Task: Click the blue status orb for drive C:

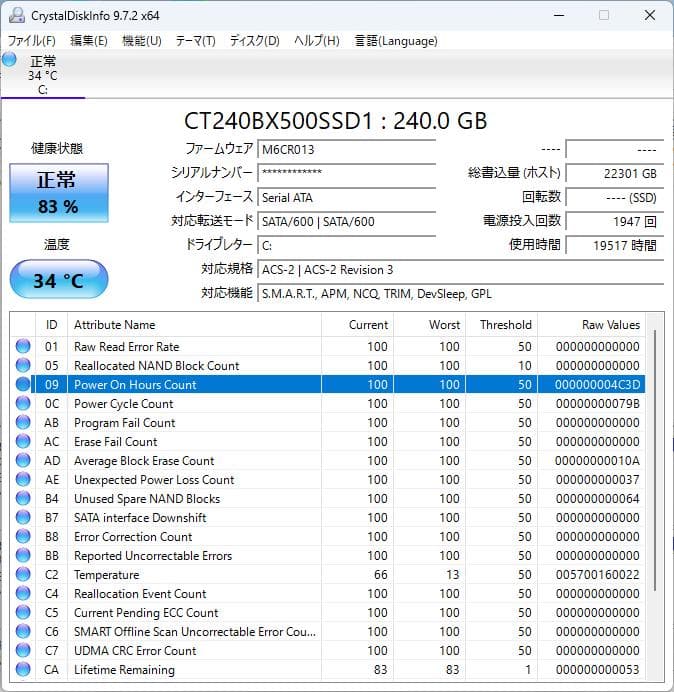Action: (9, 60)
